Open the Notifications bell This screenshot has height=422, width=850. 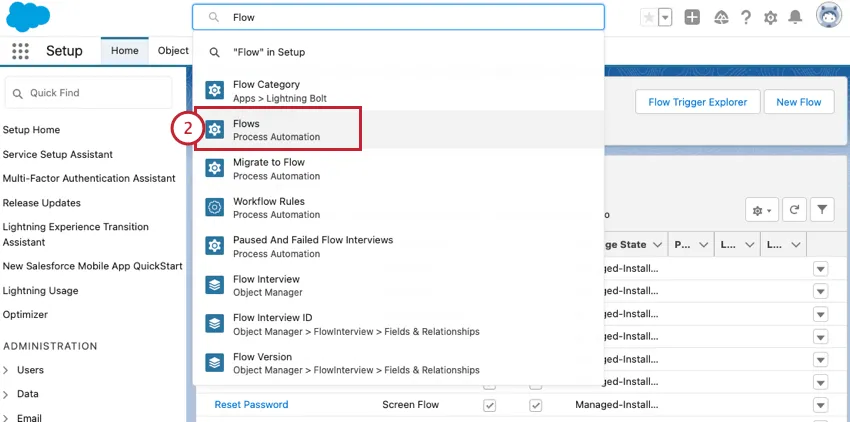tap(796, 18)
